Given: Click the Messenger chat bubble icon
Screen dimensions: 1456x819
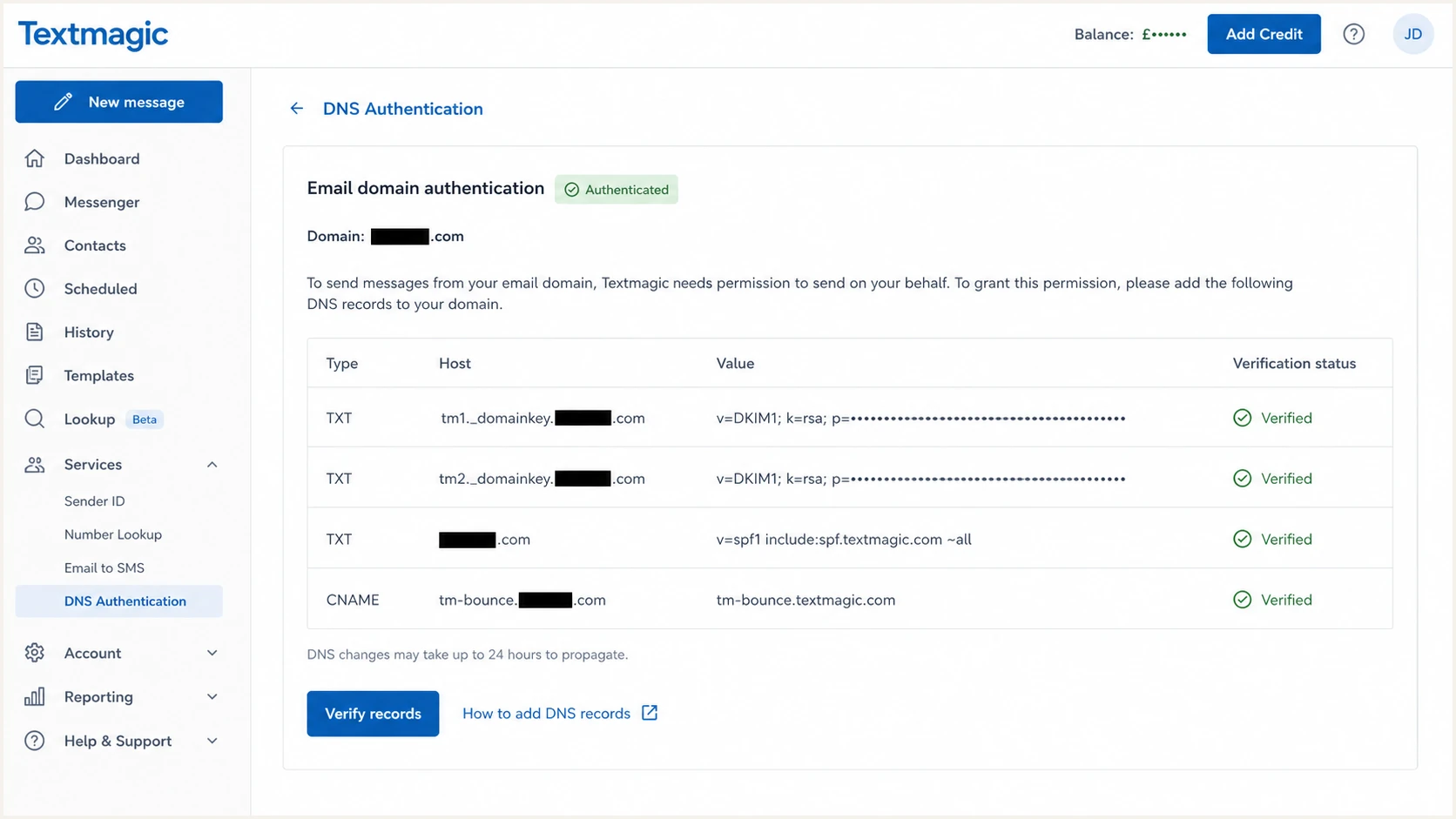Looking at the screenshot, I should click(35, 202).
